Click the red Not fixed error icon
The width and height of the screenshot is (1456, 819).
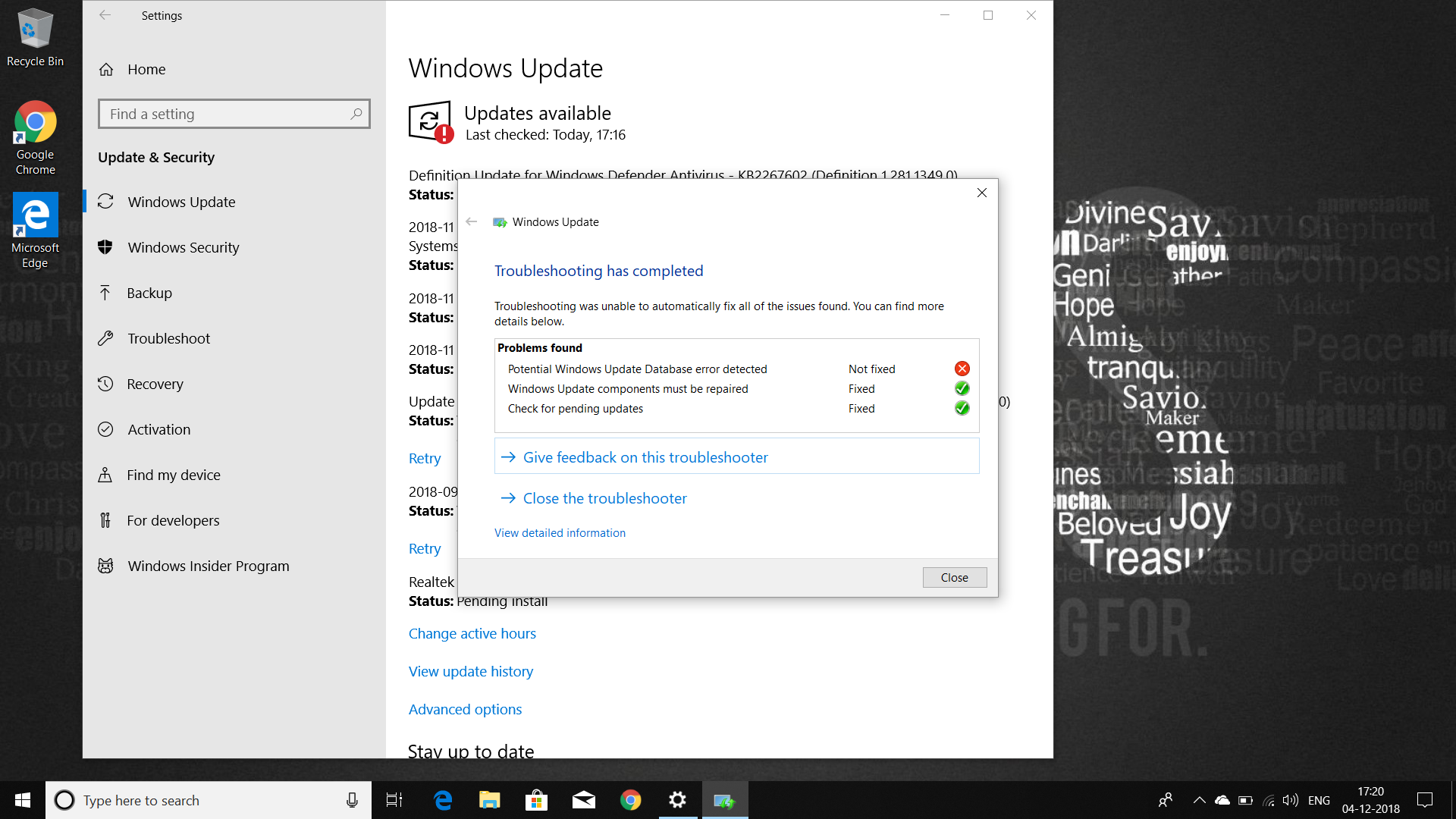click(x=962, y=369)
